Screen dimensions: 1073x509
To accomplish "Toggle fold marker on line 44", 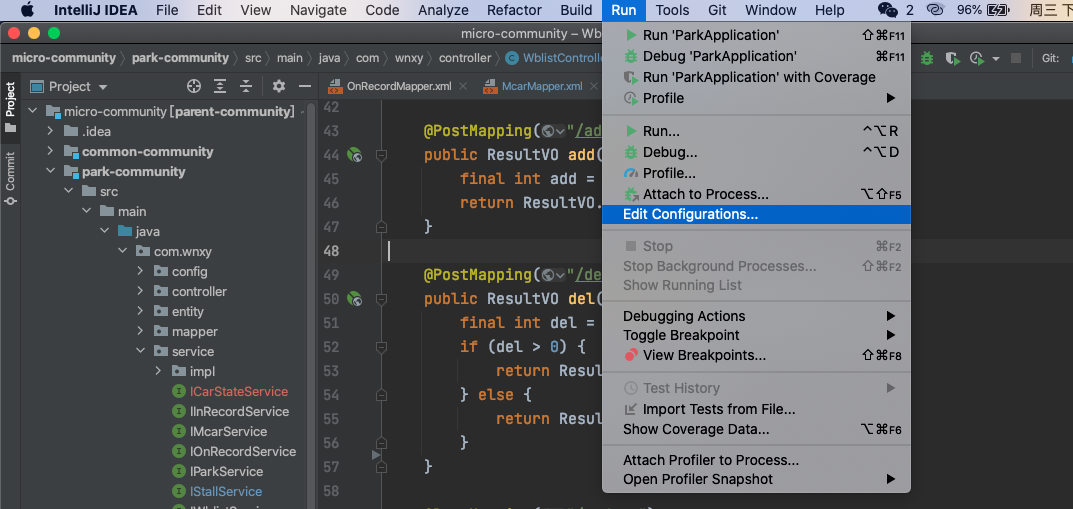I will click(382, 155).
